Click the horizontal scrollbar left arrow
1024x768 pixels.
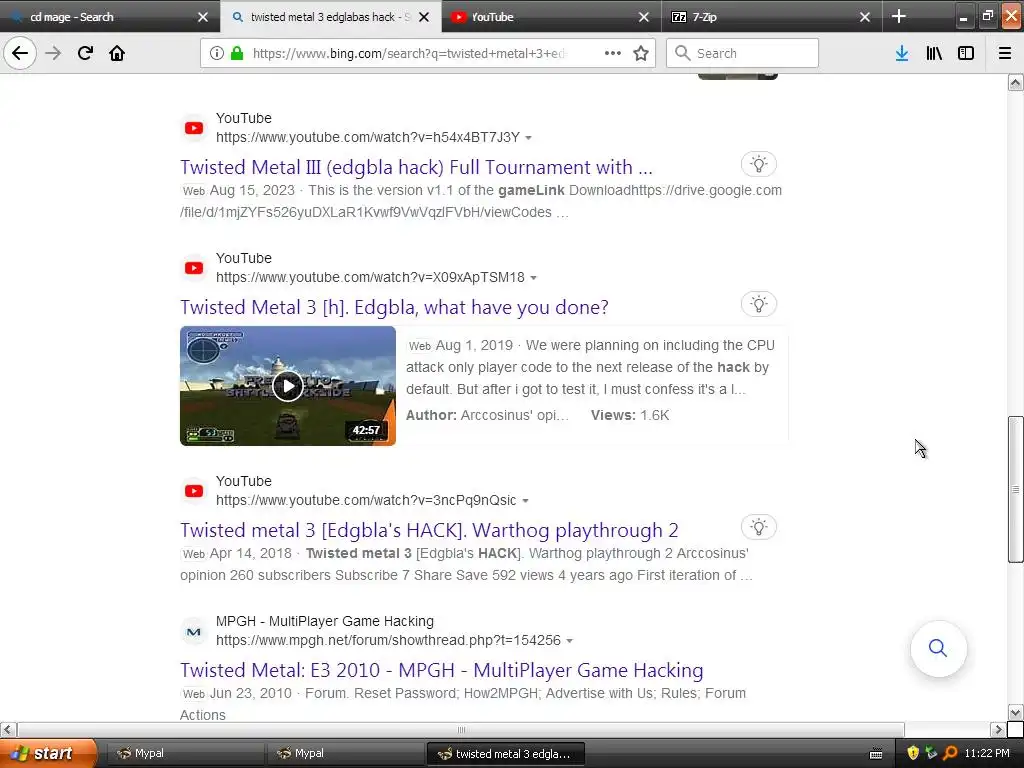tap(7, 729)
